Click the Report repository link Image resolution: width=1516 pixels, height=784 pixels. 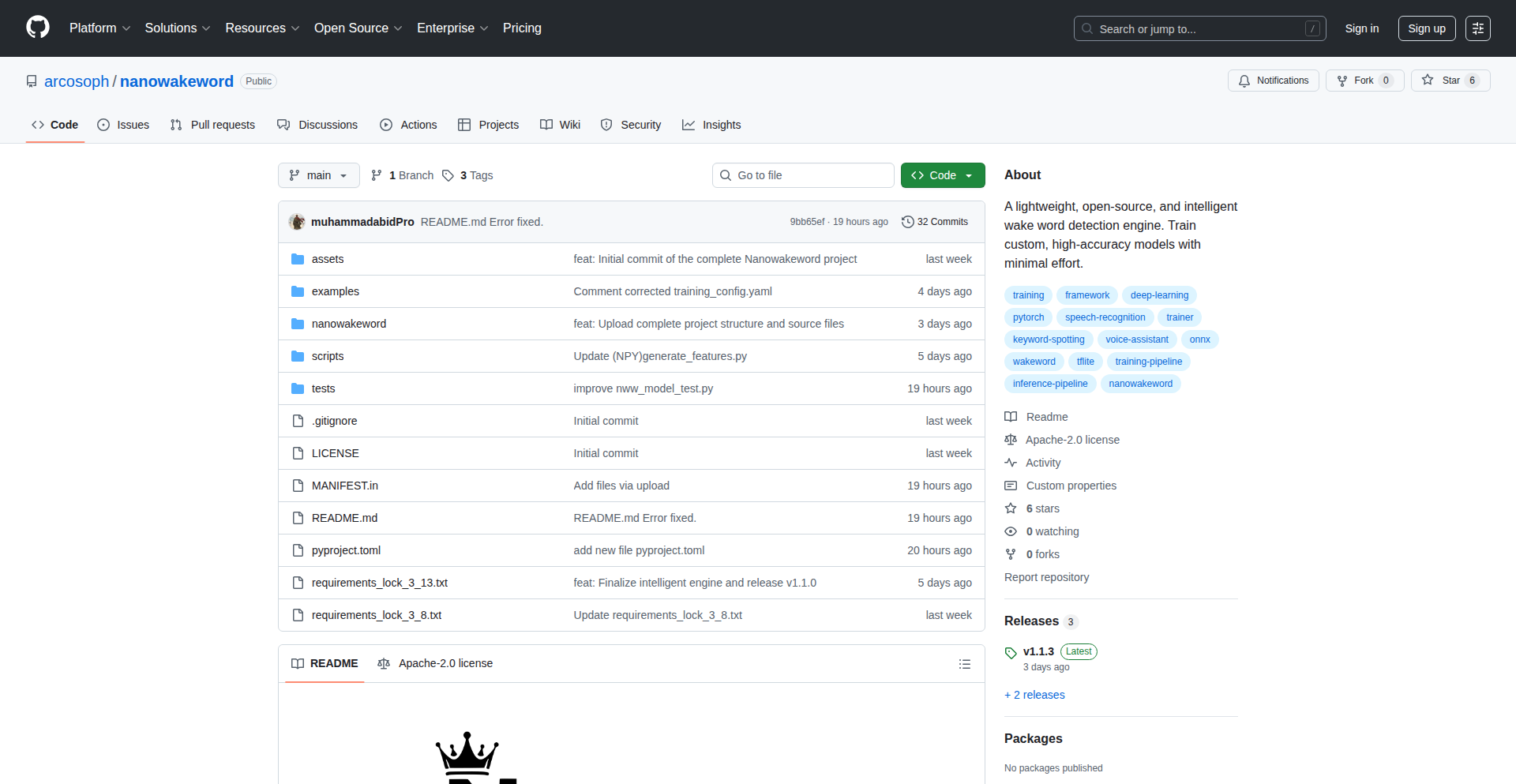coord(1046,577)
